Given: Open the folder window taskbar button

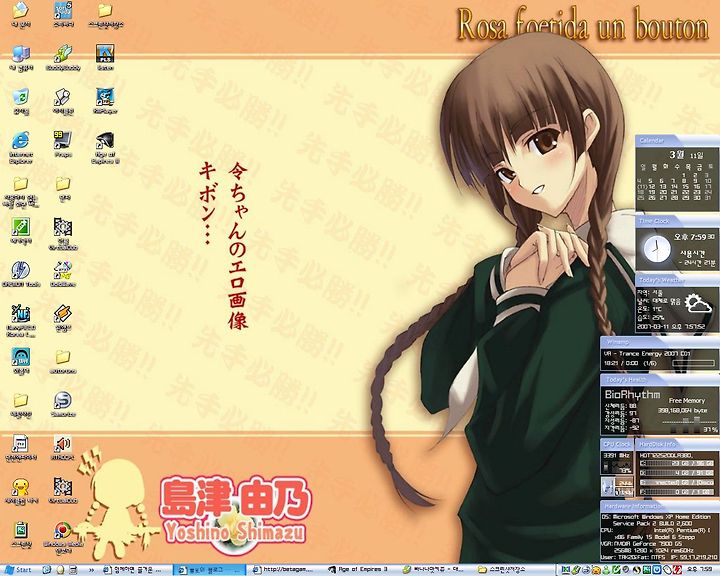Looking at the screenshot, I should (512, 570).
